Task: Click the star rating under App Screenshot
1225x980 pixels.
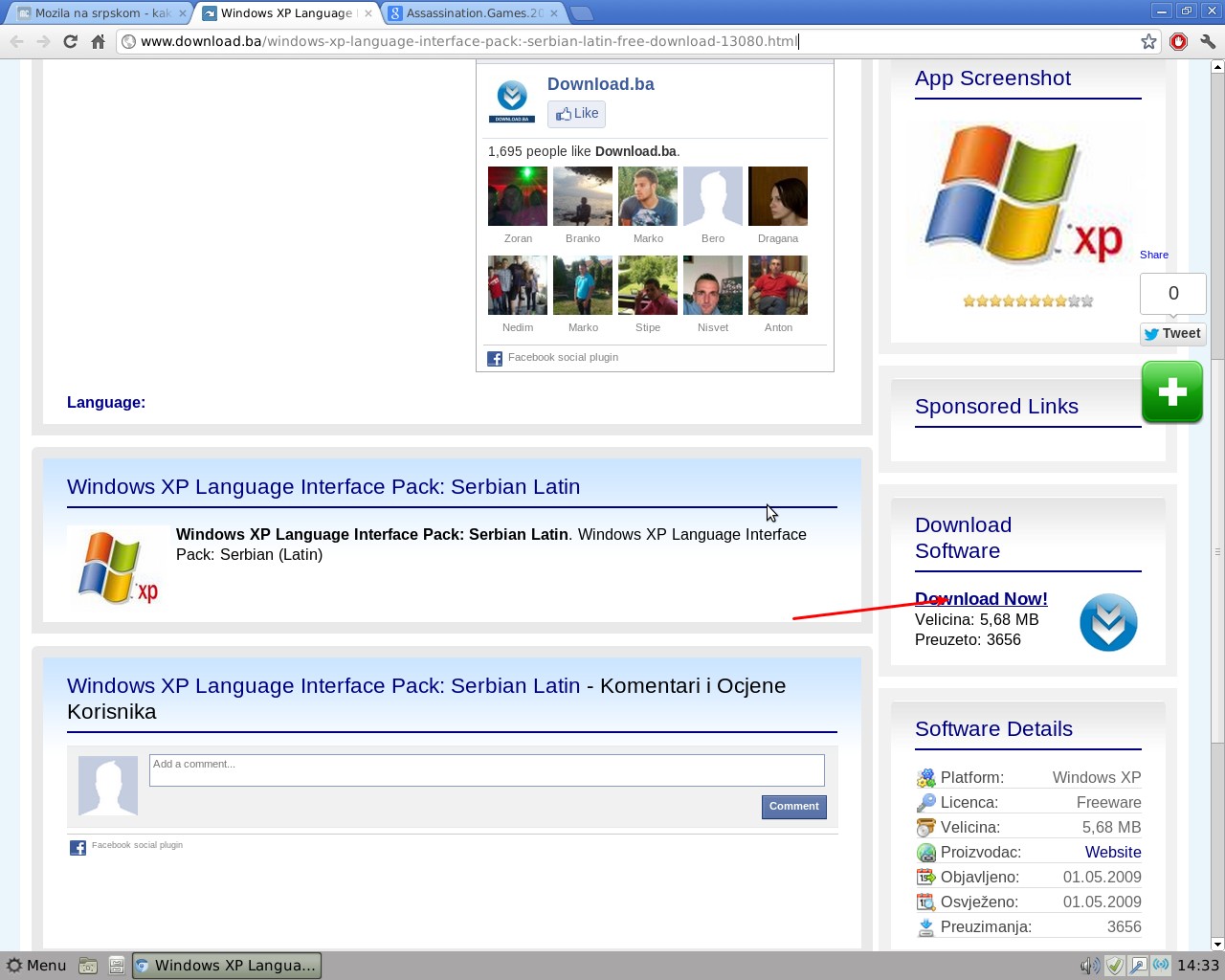Action: 1028,301
